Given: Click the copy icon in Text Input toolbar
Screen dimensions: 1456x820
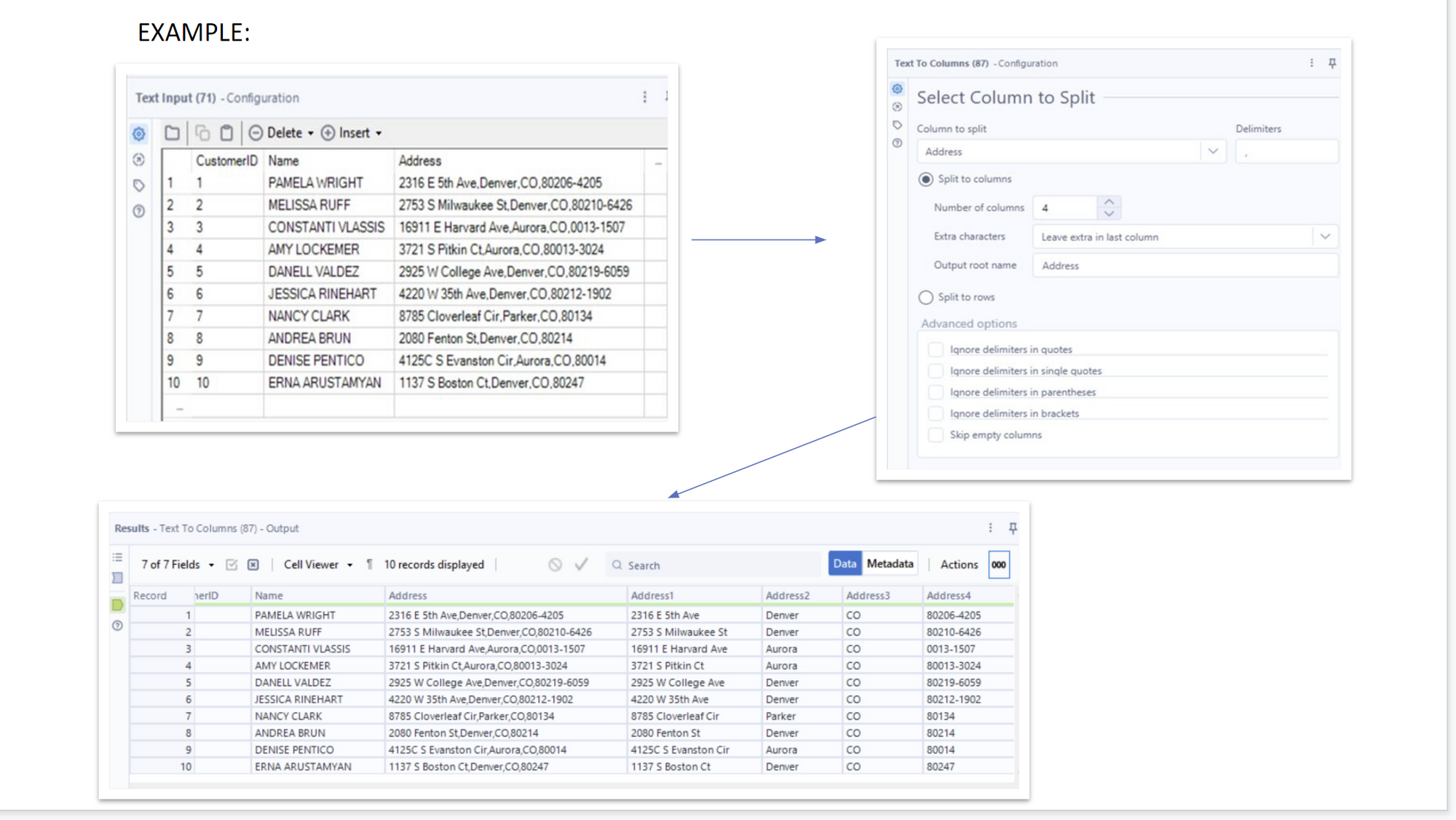Looking at the screenshot, I should (x=202, y=133).
